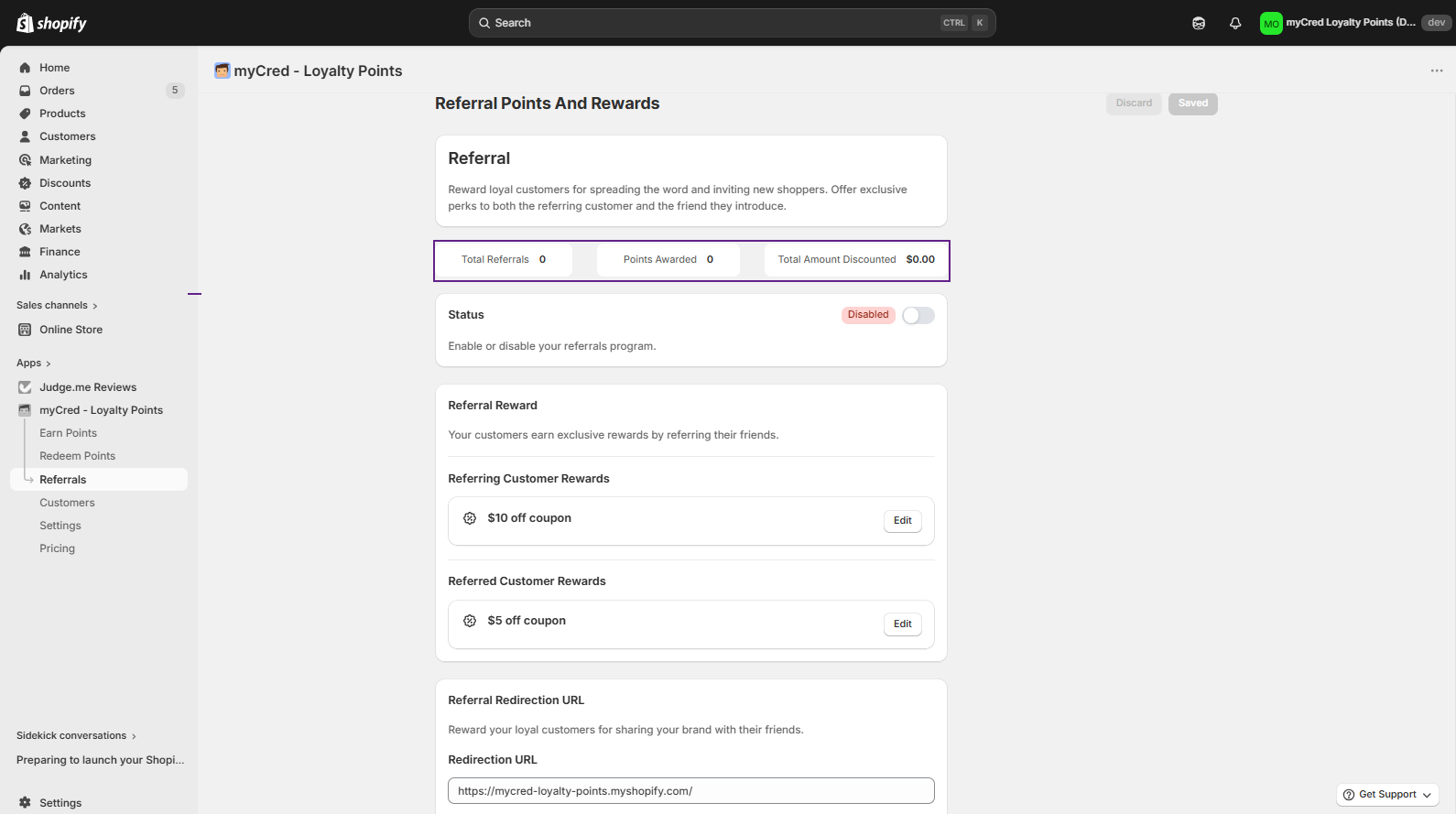1456x814 pixels.
Task: Expand the Apps section chevron
Action: [48, 364]
